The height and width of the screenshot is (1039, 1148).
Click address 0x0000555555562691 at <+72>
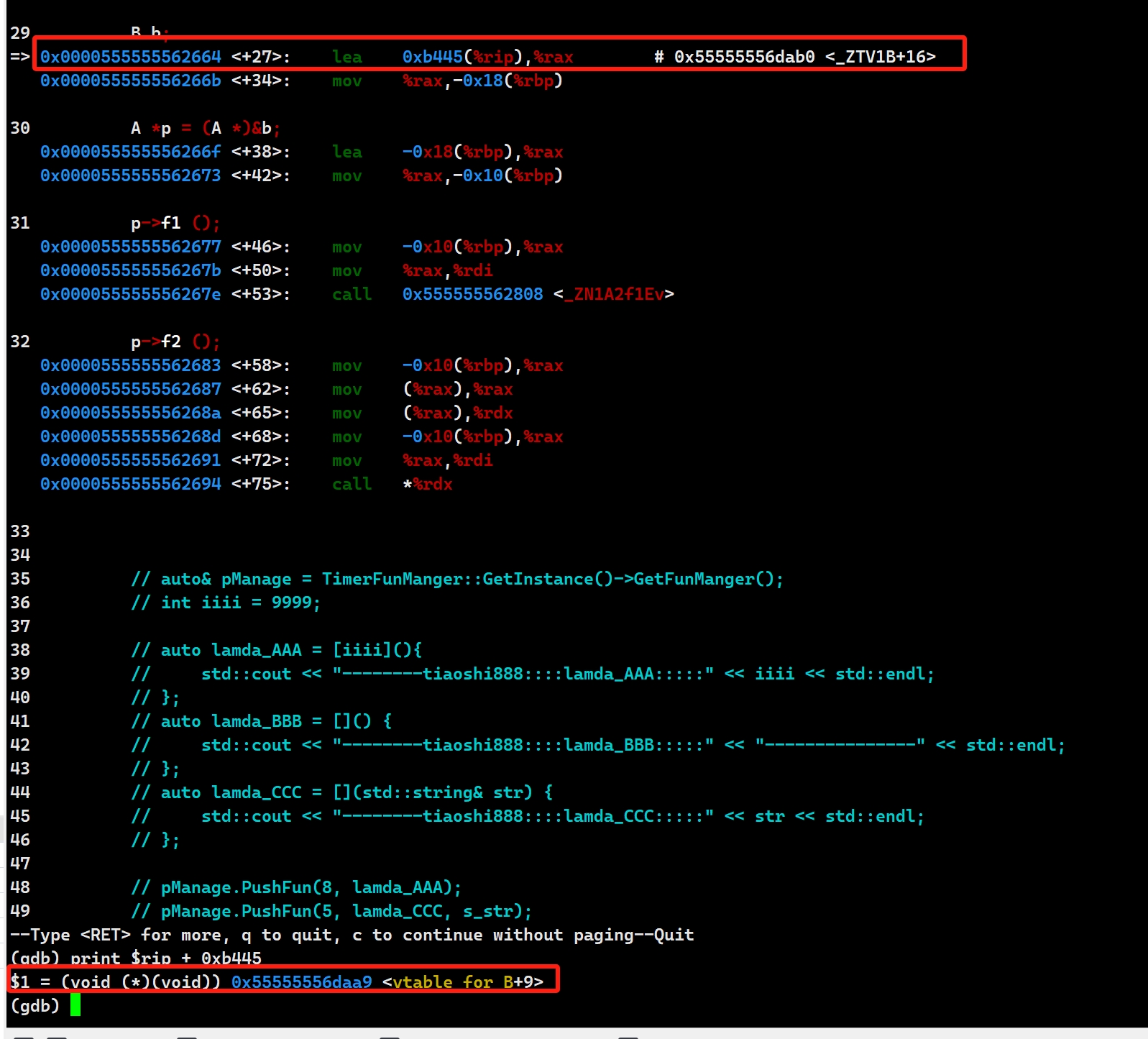[x=131, y=460]
